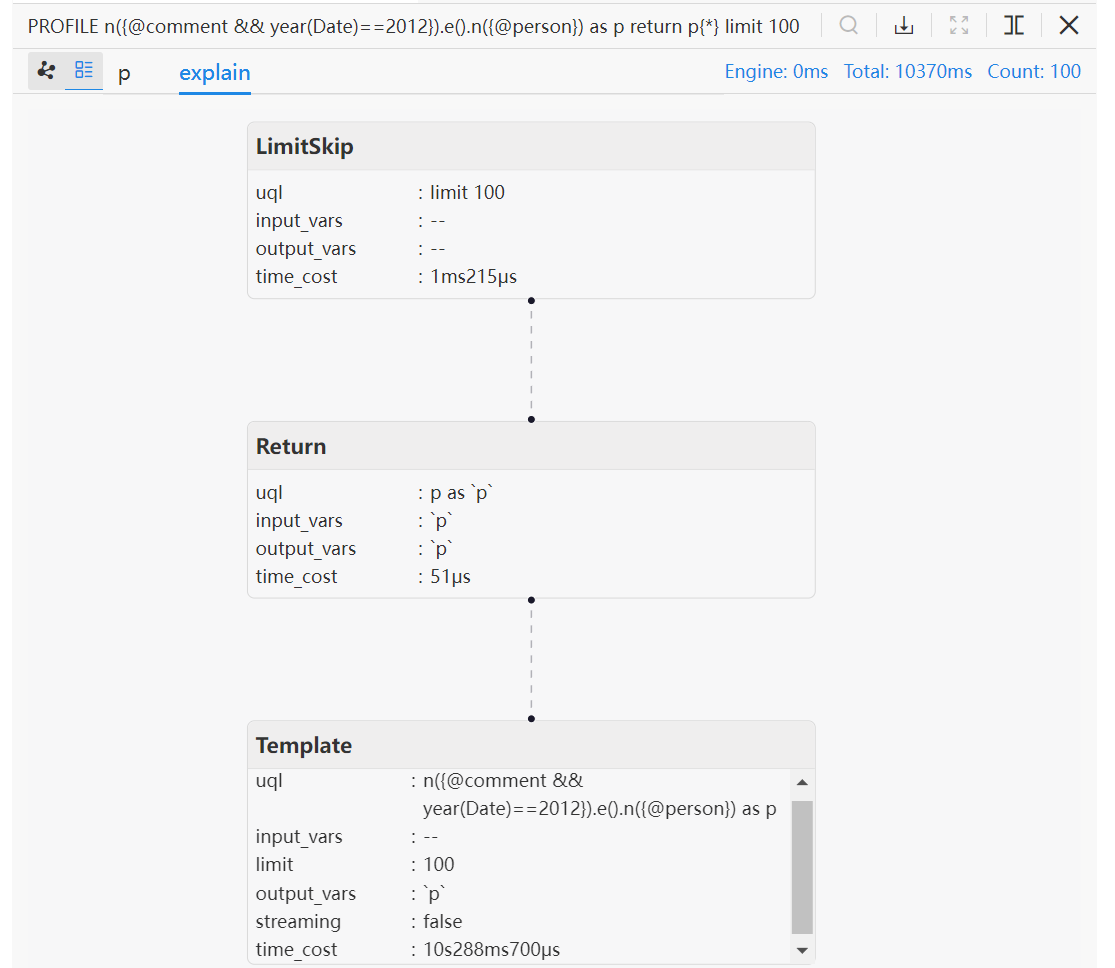Switch to list view mode icon
Image resolution: width=1115 pixels, height=968 pixels.
click(84, 71)
